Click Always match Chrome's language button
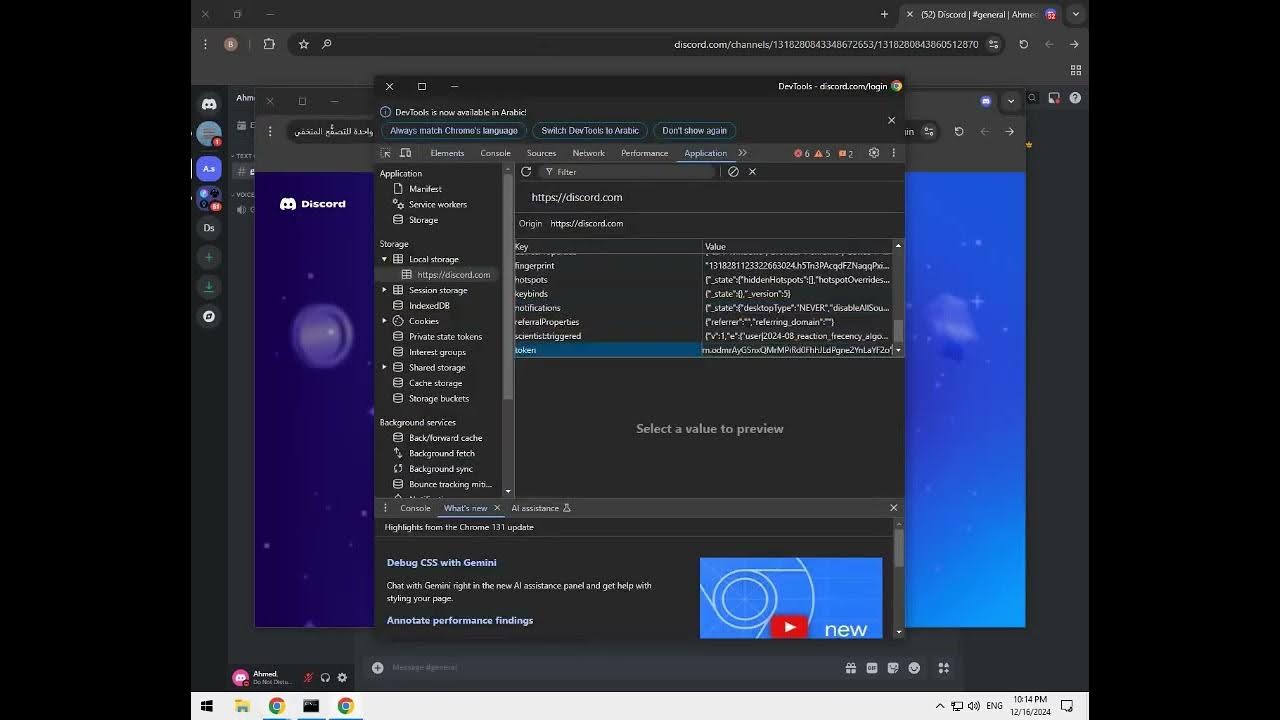Screen dimensions: 1280x720 click(454, 130)
